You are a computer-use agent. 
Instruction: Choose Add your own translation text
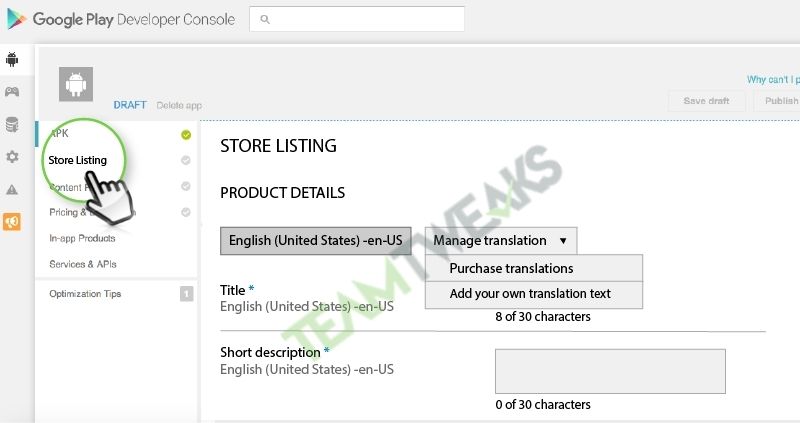[534, 294]
